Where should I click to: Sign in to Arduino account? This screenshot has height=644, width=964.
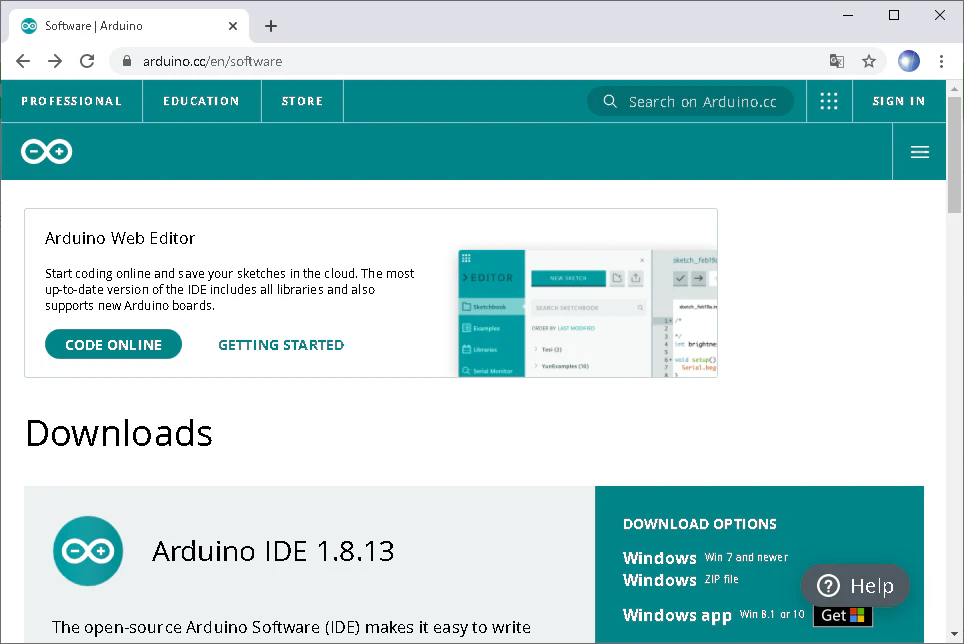899,101
